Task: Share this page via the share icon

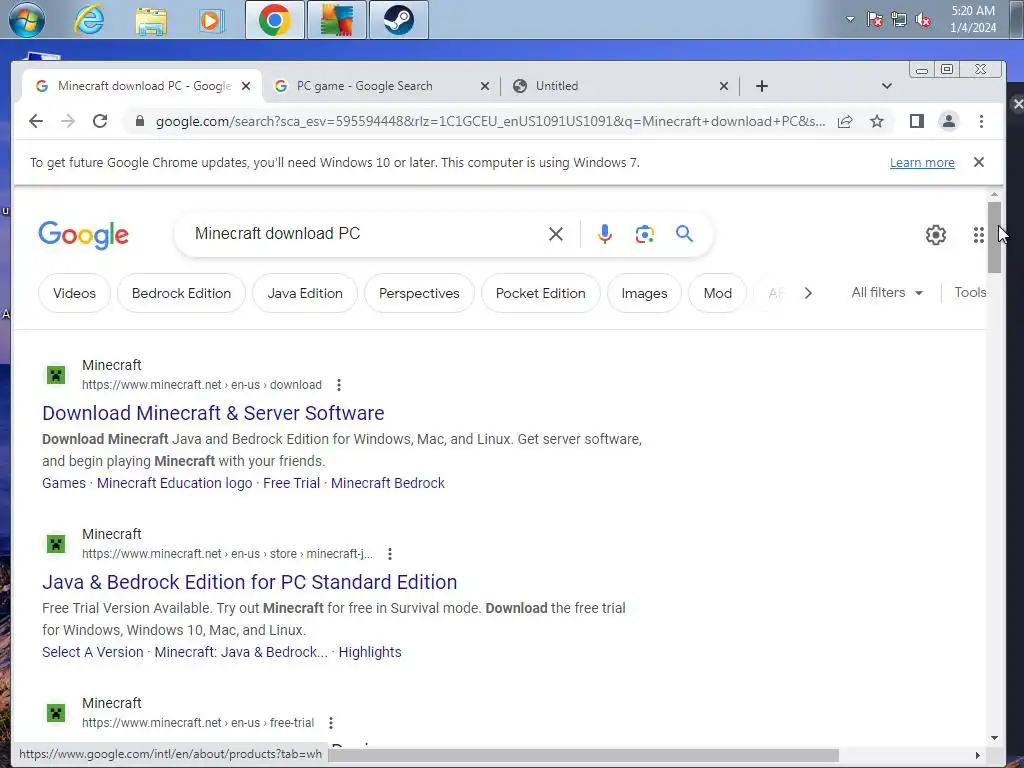Action: [x=845, y=121]
